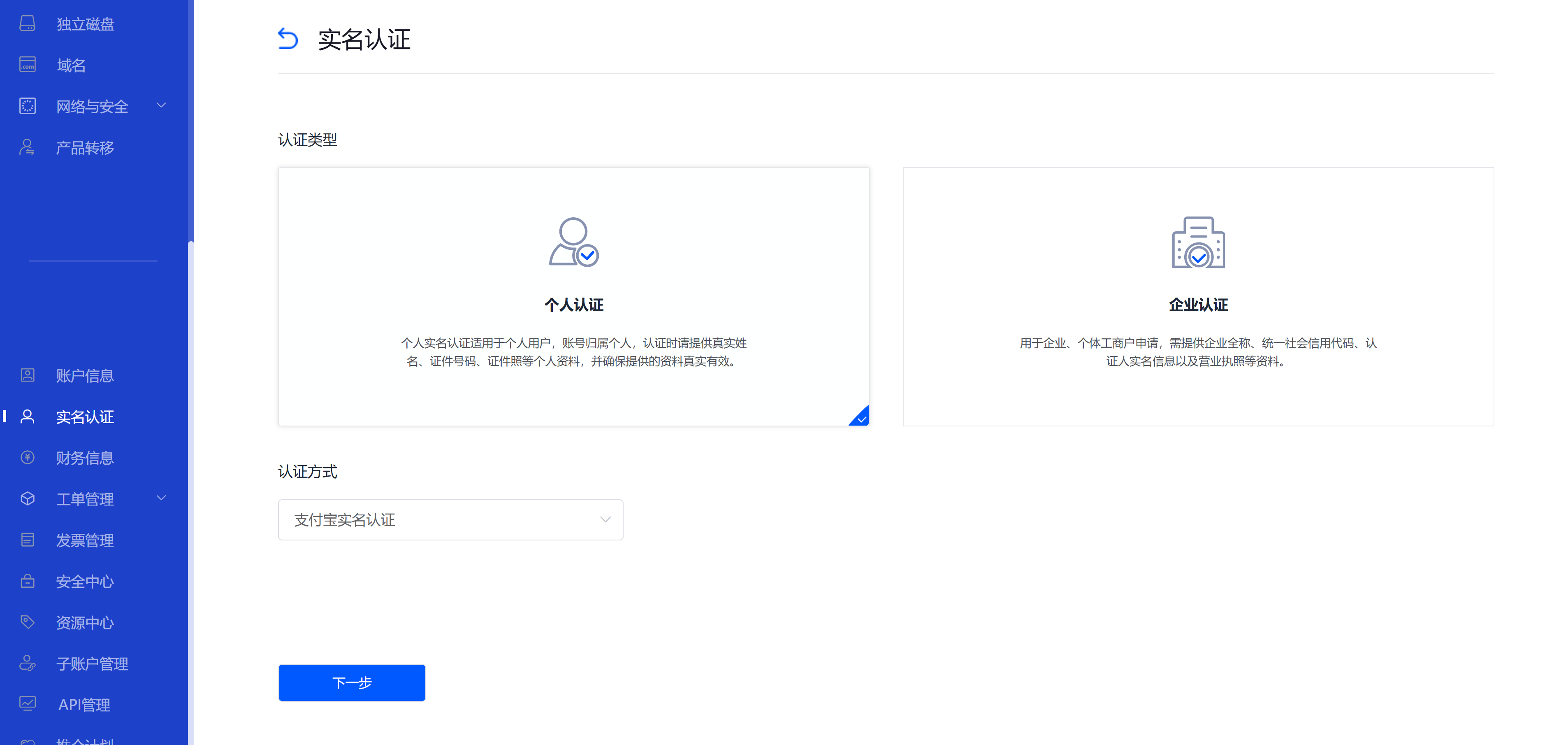Click the 资源中心 tag icon in sidebar
Image resolution: width=1568 pixels, height=745 pixels.
click(x=28, y=622)
